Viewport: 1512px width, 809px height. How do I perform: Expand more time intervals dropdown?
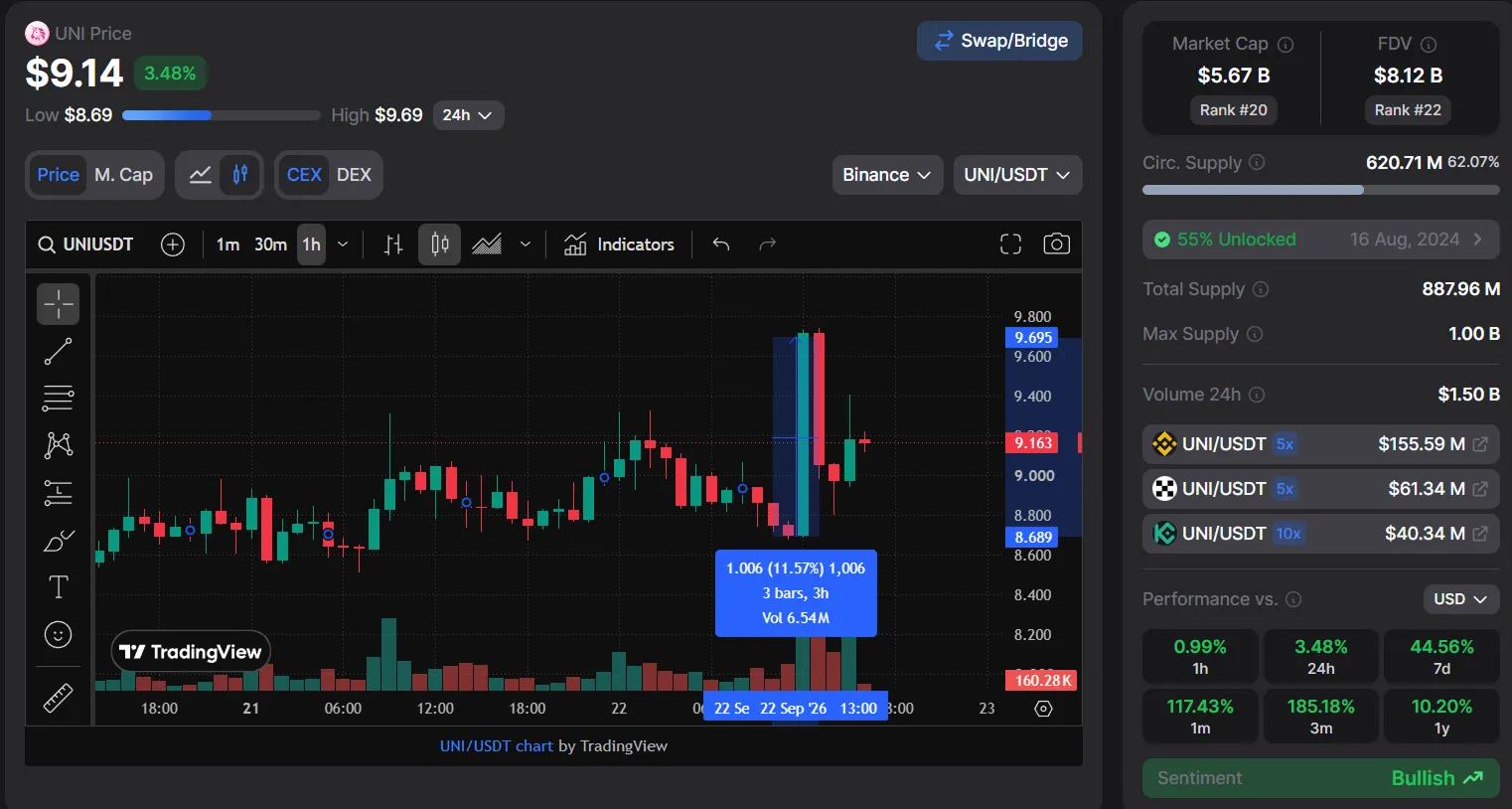343,244
